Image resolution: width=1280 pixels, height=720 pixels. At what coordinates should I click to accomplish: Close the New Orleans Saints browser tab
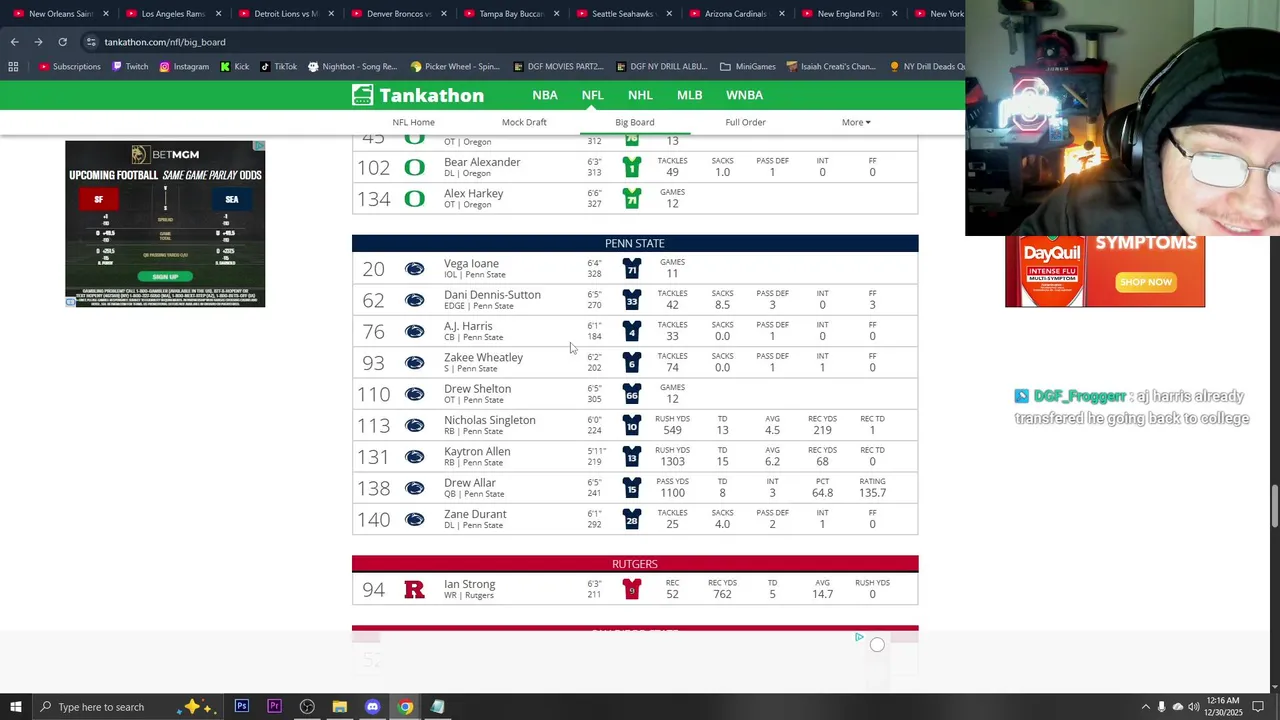click(105, 14)
